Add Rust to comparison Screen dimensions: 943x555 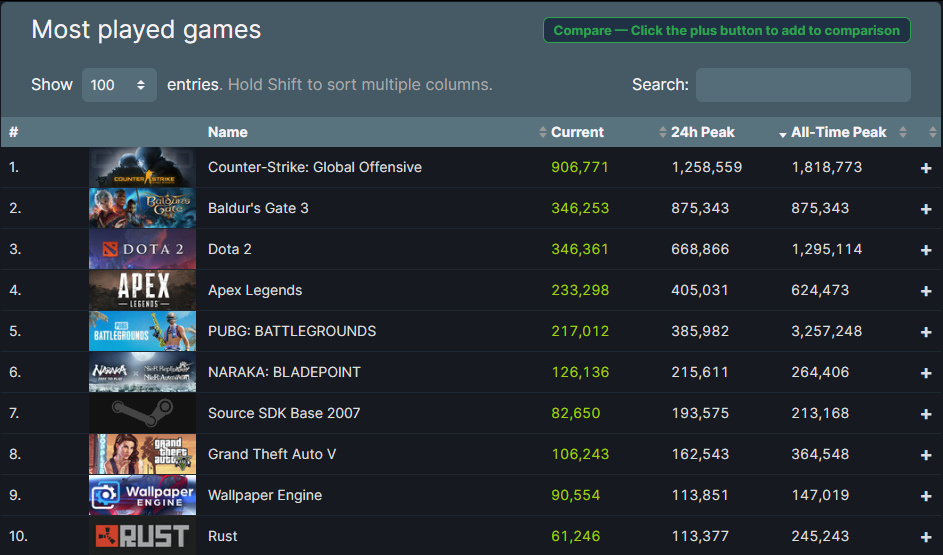coord(926,537)
